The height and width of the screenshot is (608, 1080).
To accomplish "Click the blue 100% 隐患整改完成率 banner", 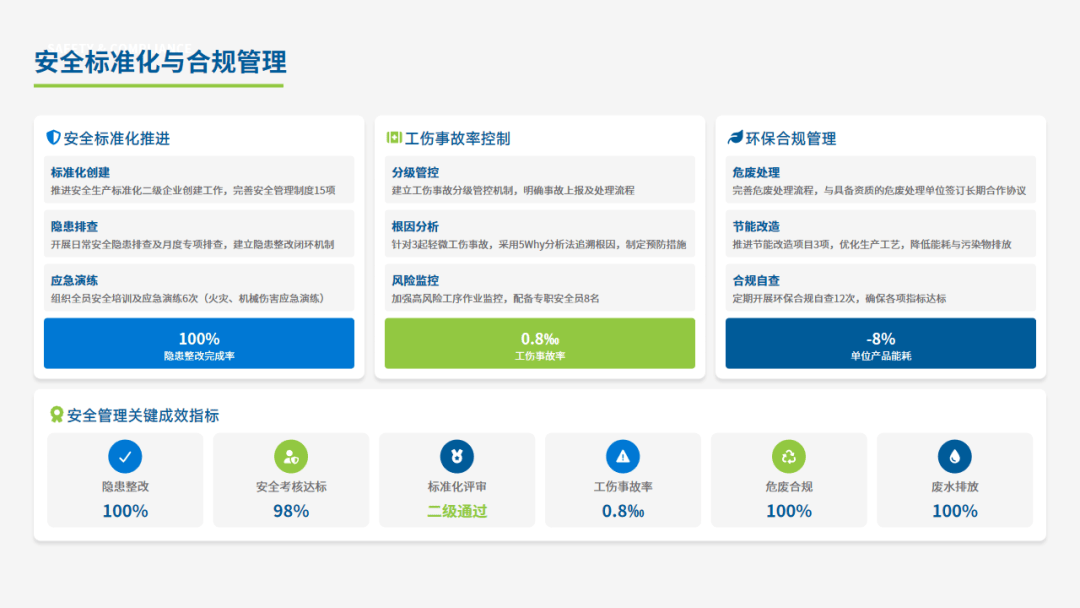I will click(199, 344).
